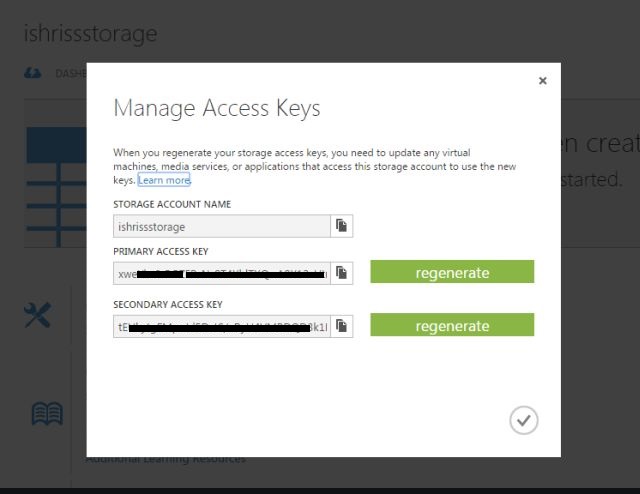The image size is (640, 494).
Task: Click the open book learning icon
Action: pyautogui.click(x=47, y=413)
